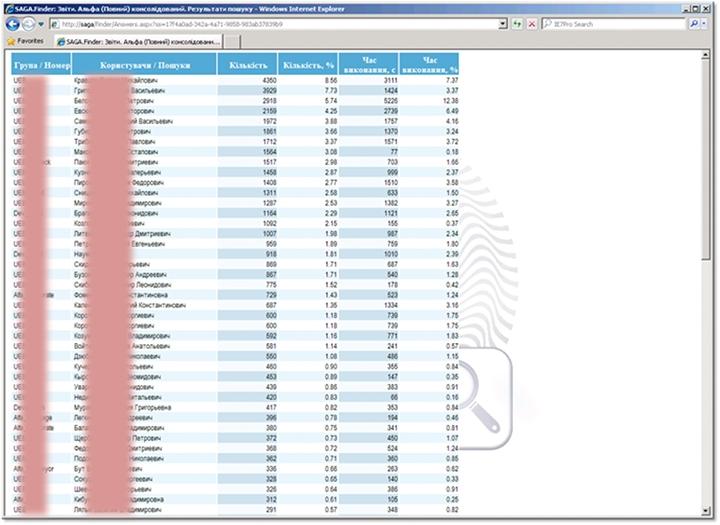The width and height of the screenshot is (720, 525).
Task: Click the Internet Explorer page icon in address bar
Action: click(x=53, y=23)
